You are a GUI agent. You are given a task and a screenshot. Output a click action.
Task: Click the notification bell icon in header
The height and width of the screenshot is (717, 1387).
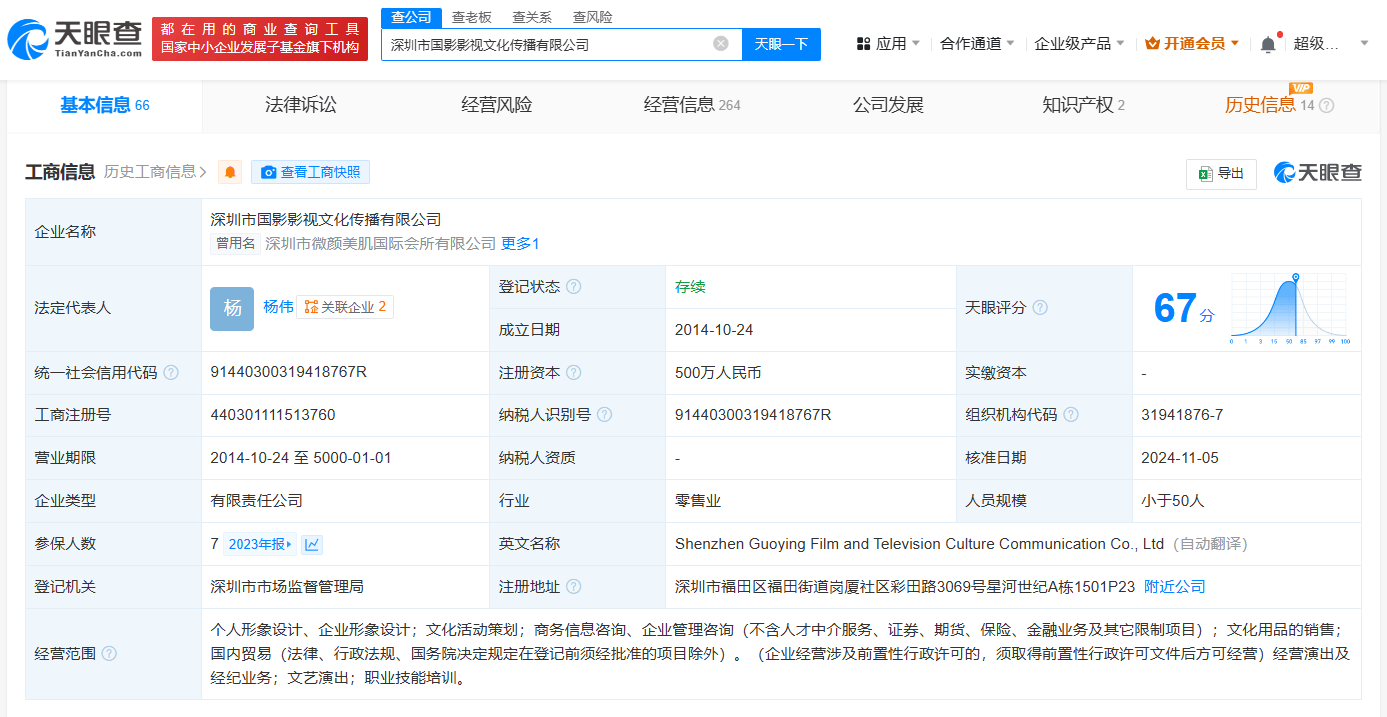tap(1268, 44)
